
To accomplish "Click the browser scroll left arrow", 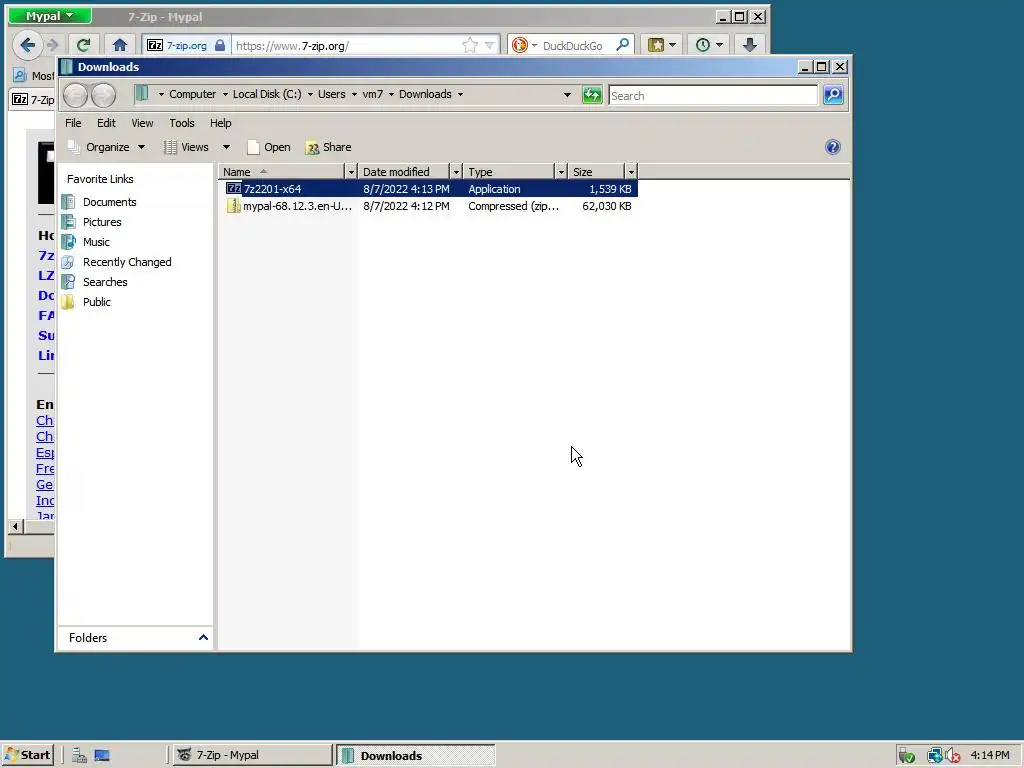I will click(x=16, y=526).
